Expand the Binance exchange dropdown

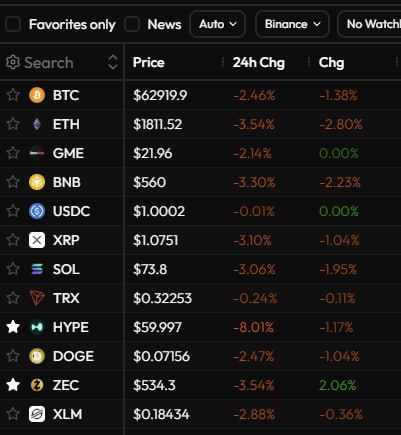tap(292, 24)
